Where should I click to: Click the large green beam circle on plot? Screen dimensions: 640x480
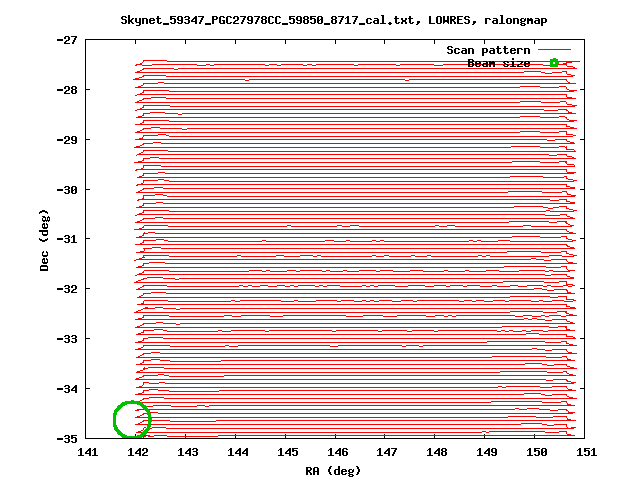132,420
